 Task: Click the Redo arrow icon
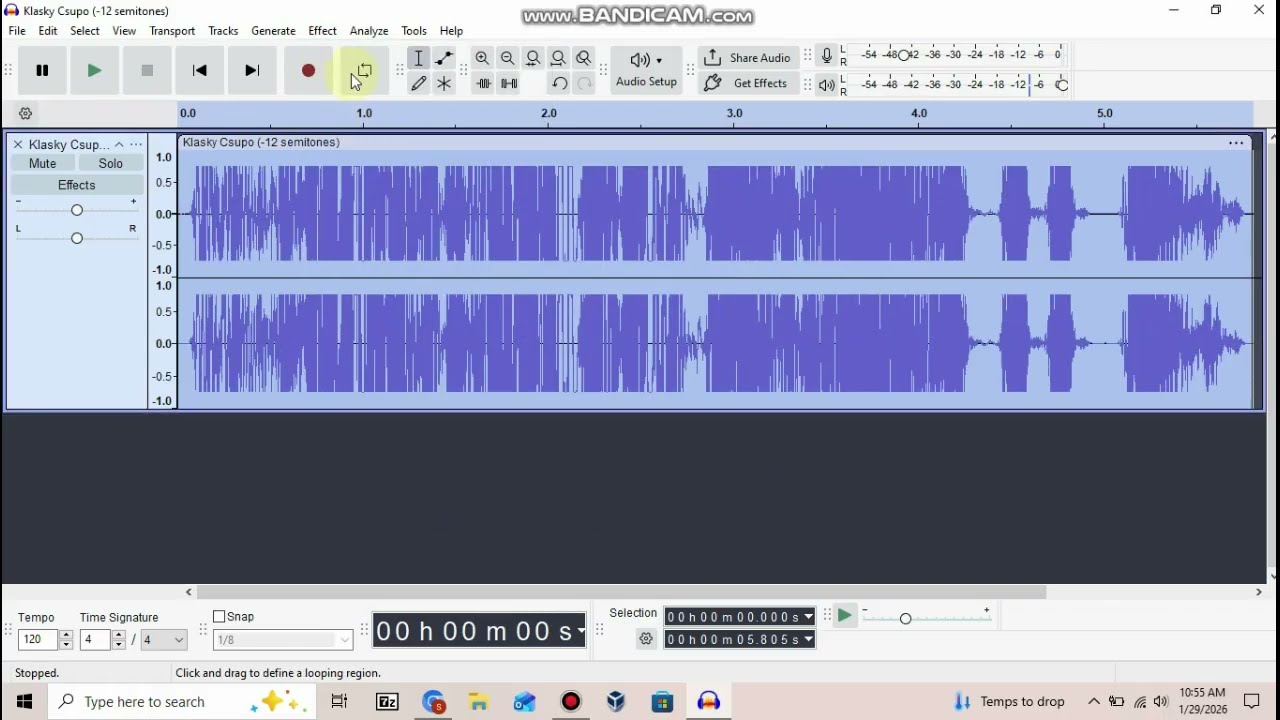click(584, 84)
